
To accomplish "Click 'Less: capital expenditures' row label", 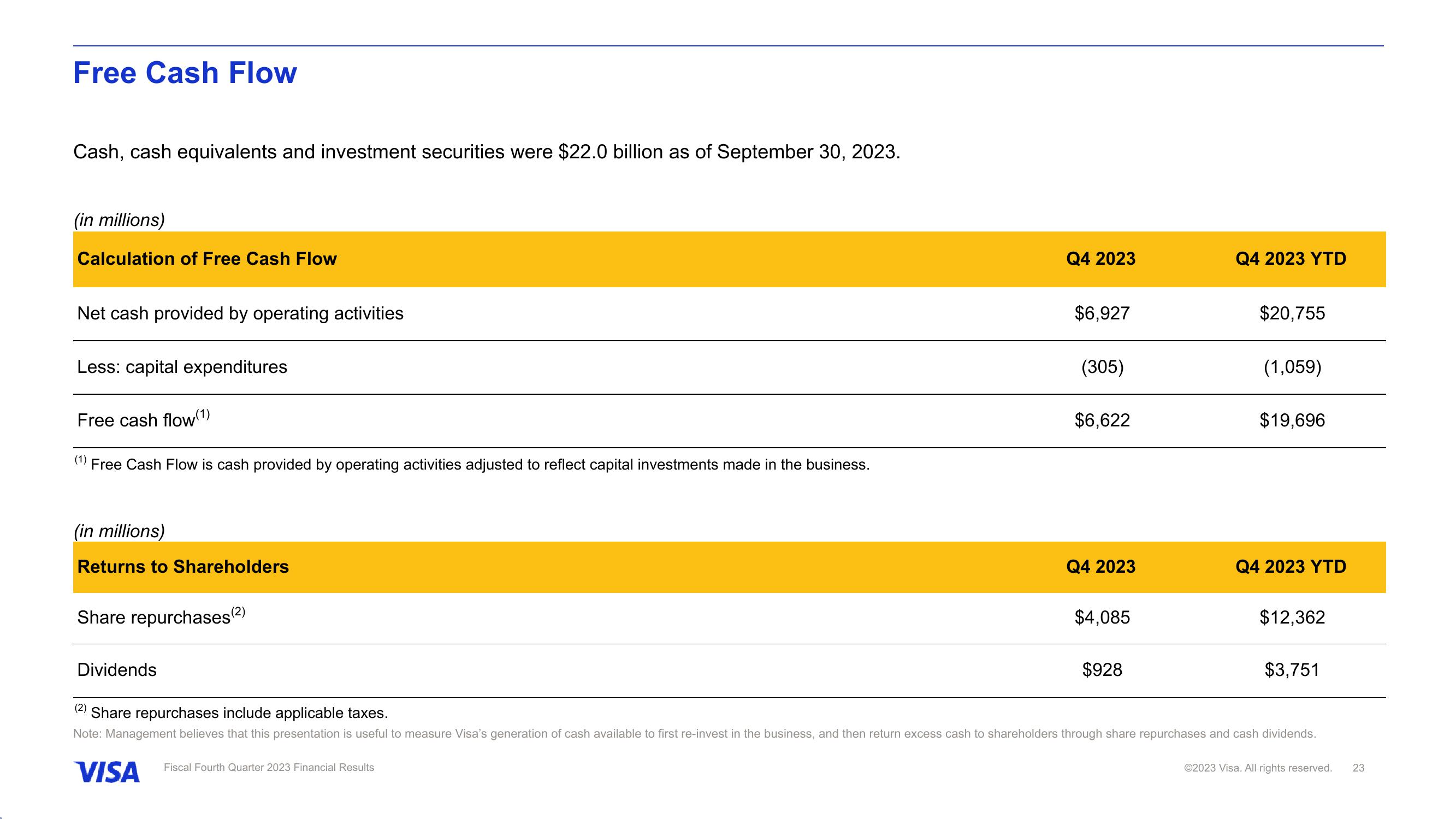I will pyautogui.click(x=182, y=367).
